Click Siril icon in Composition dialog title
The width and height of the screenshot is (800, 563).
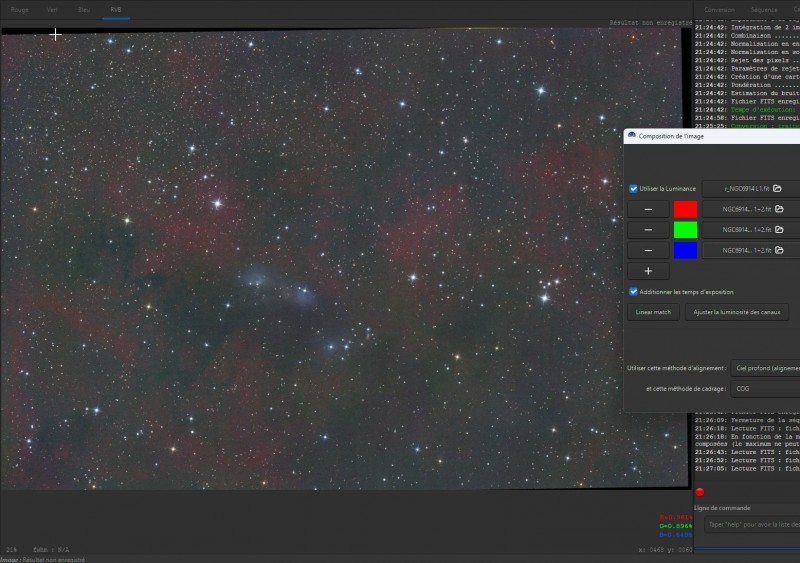[632, 136]
